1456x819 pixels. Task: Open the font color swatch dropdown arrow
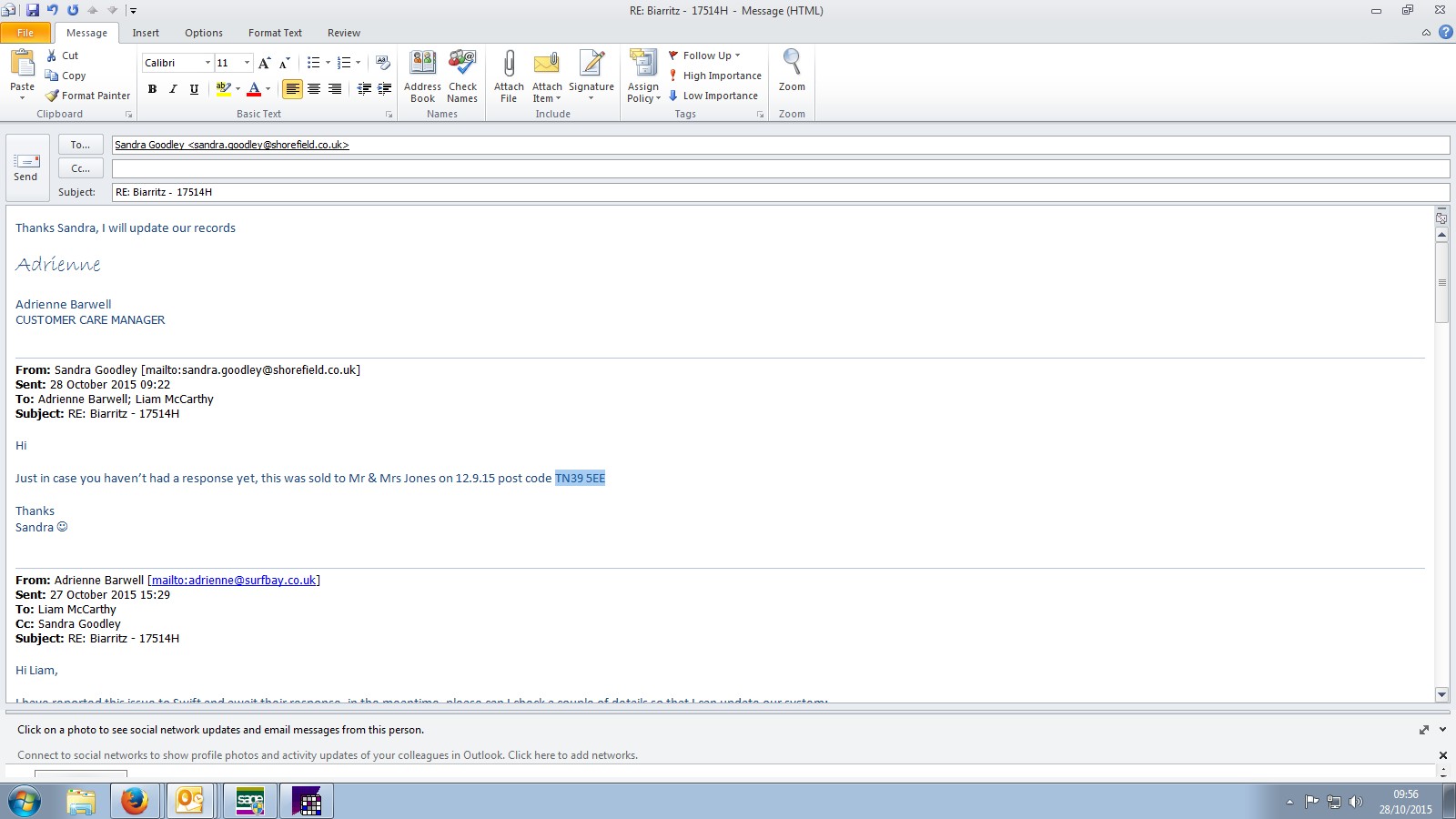click(x=268, y=89)
